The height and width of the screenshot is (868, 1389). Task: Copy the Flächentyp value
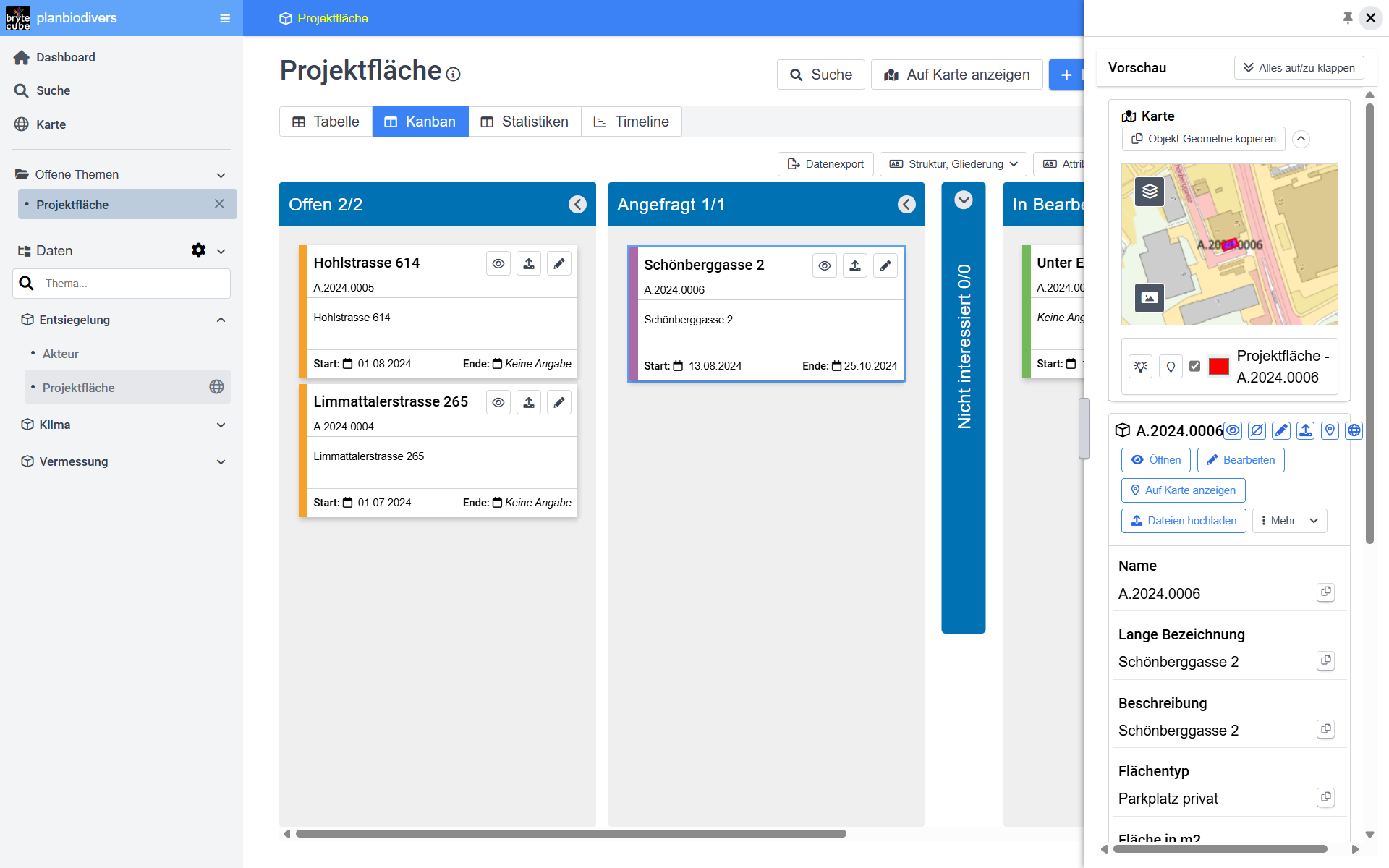[x=1325, y=797]
